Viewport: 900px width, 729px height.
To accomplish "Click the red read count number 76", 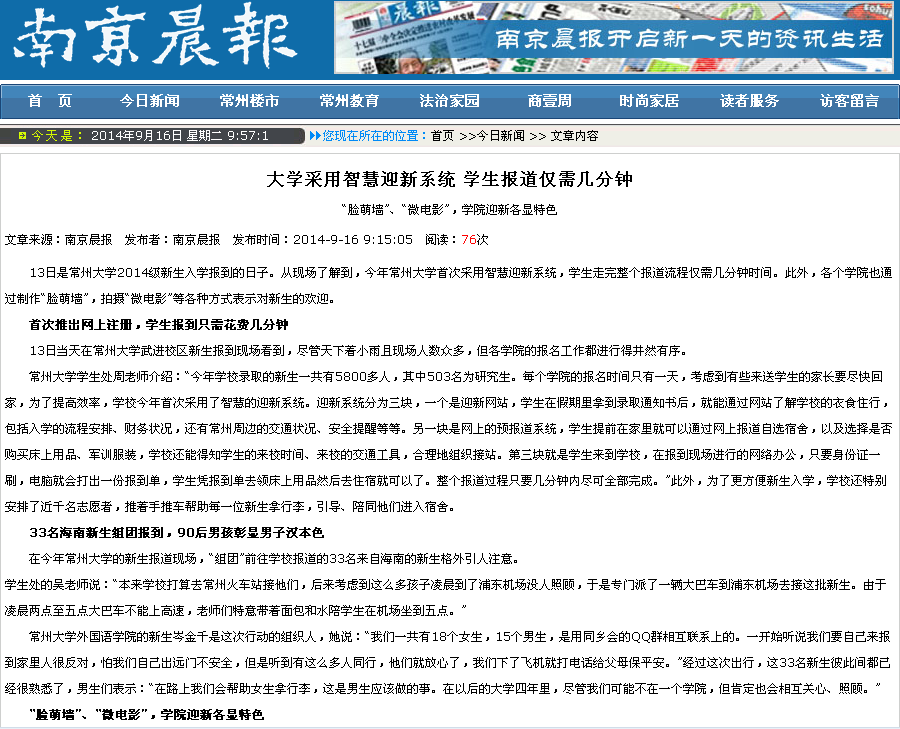I will pos(467,240).
